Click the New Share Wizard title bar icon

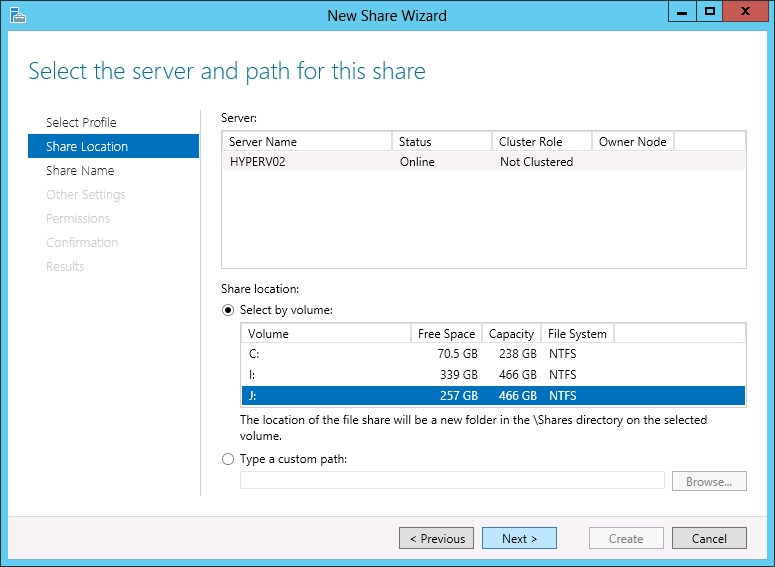coord(18,15)
